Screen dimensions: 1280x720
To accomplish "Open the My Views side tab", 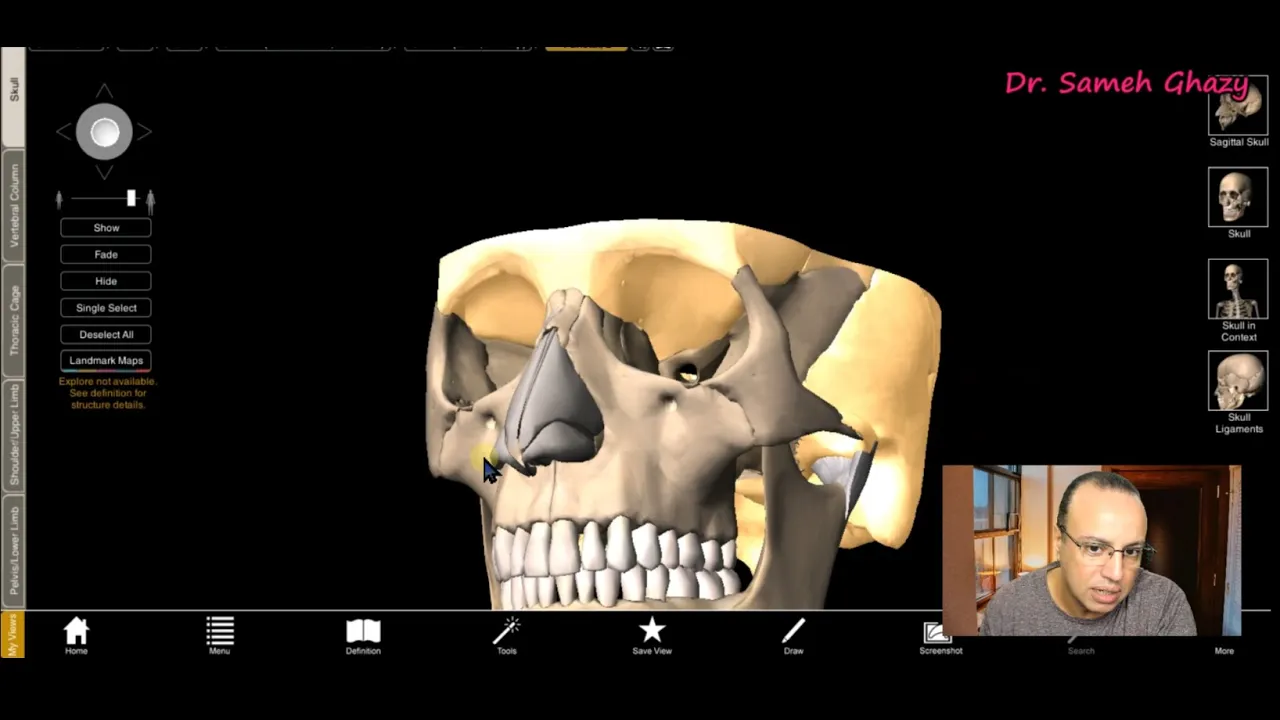I will point(12,634).
